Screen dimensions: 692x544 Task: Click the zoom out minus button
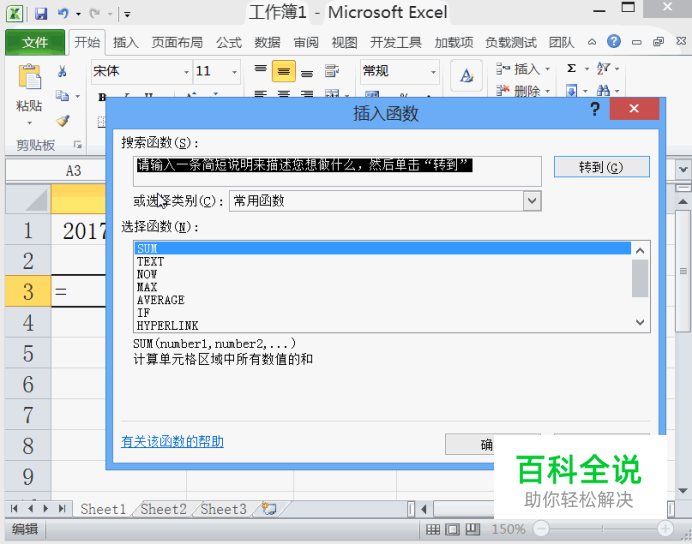pyautogui.click(x=541, y=528)
